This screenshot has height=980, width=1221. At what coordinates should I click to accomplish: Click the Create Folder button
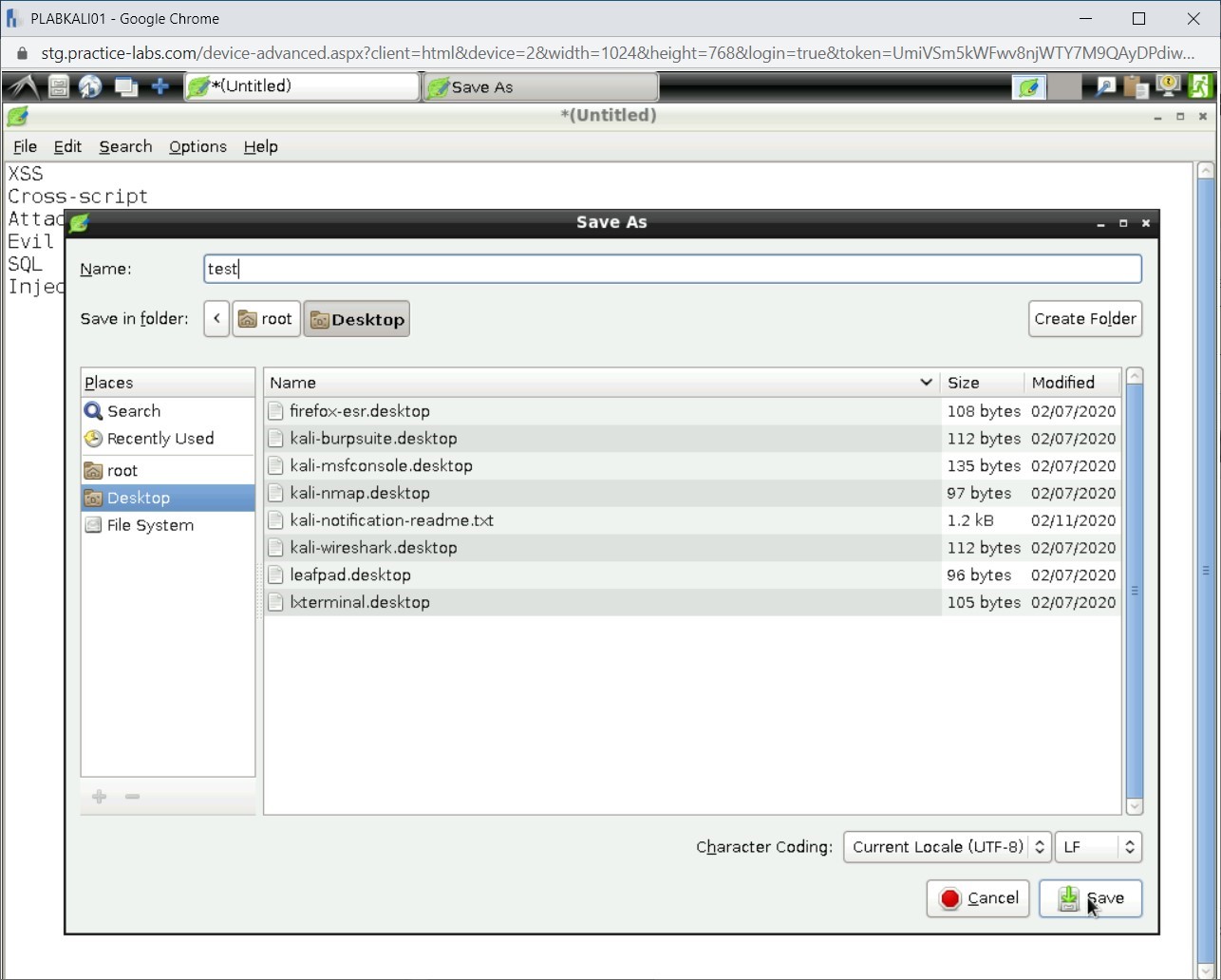[x=1085, y=318]
